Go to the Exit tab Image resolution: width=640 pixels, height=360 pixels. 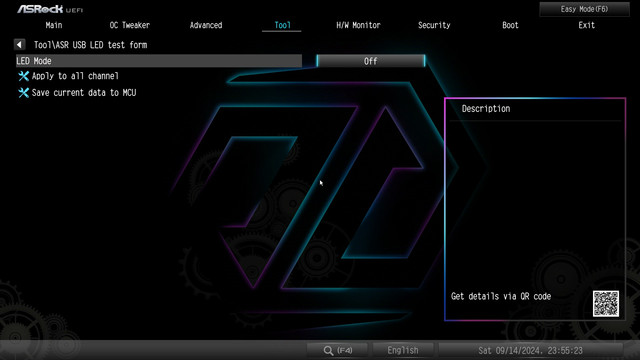pos(587,25)
